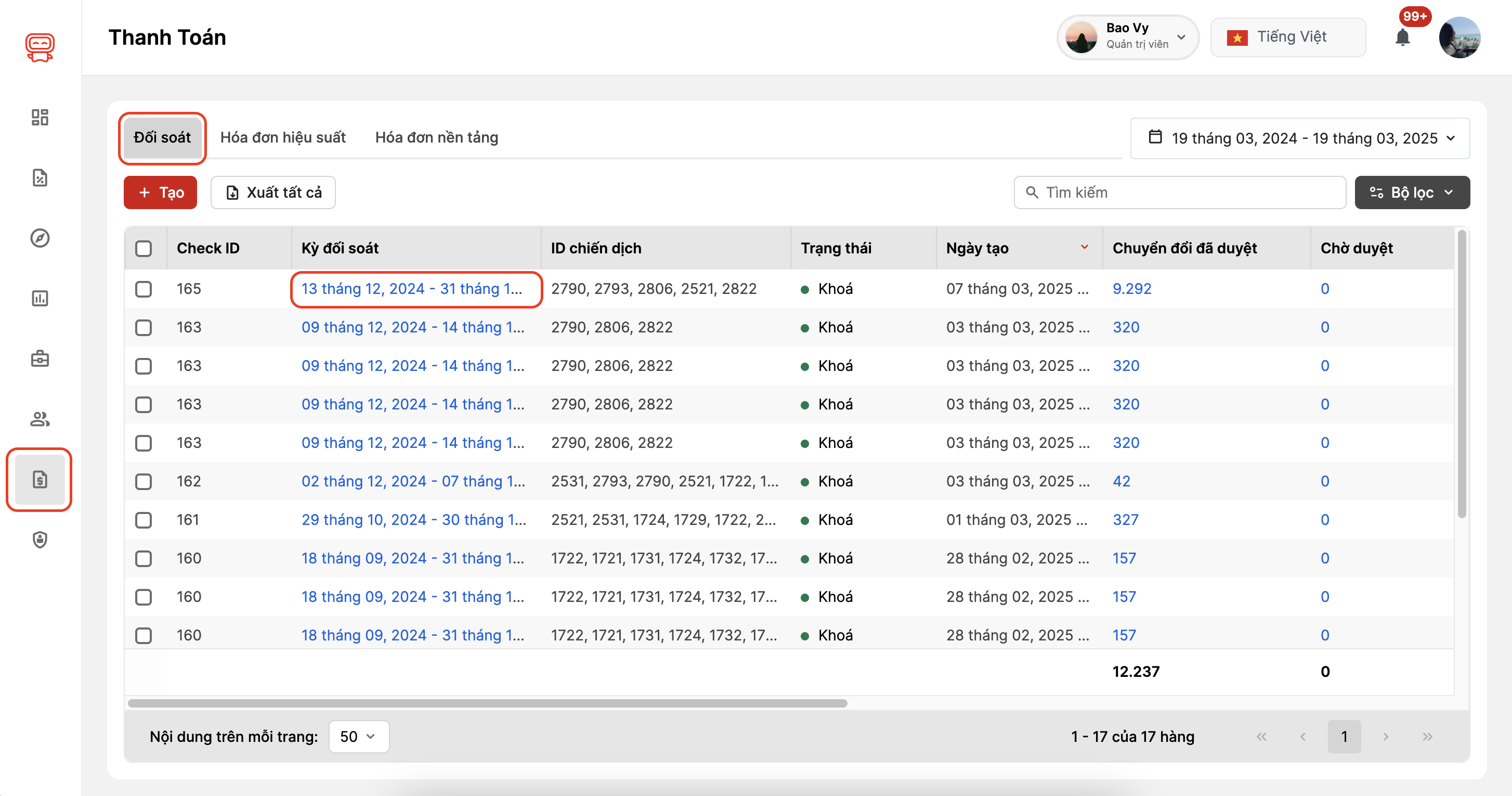Open the shield security sidebar icon
The height and width of the screenshot is (796, 1512).
40,540
